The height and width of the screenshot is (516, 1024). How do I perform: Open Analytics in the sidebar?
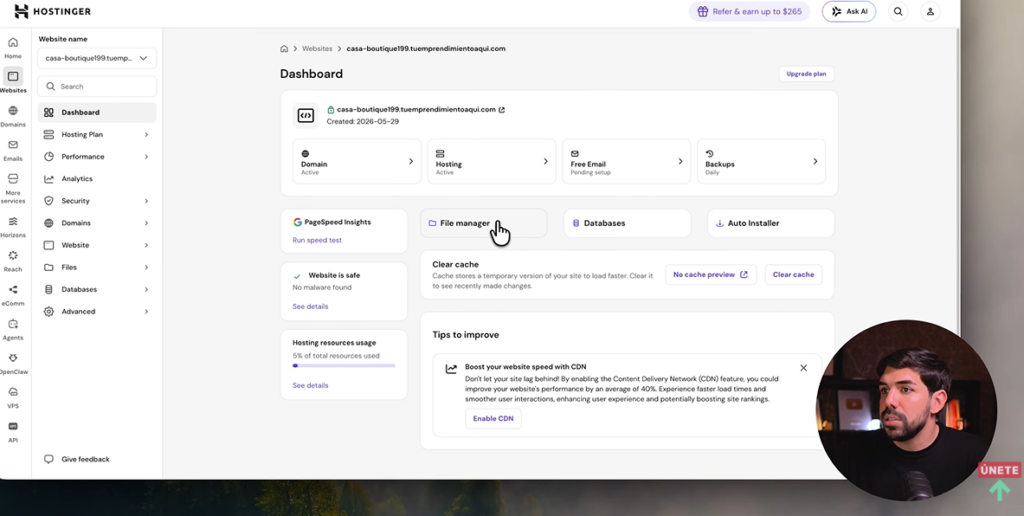(x=97, y=179)
